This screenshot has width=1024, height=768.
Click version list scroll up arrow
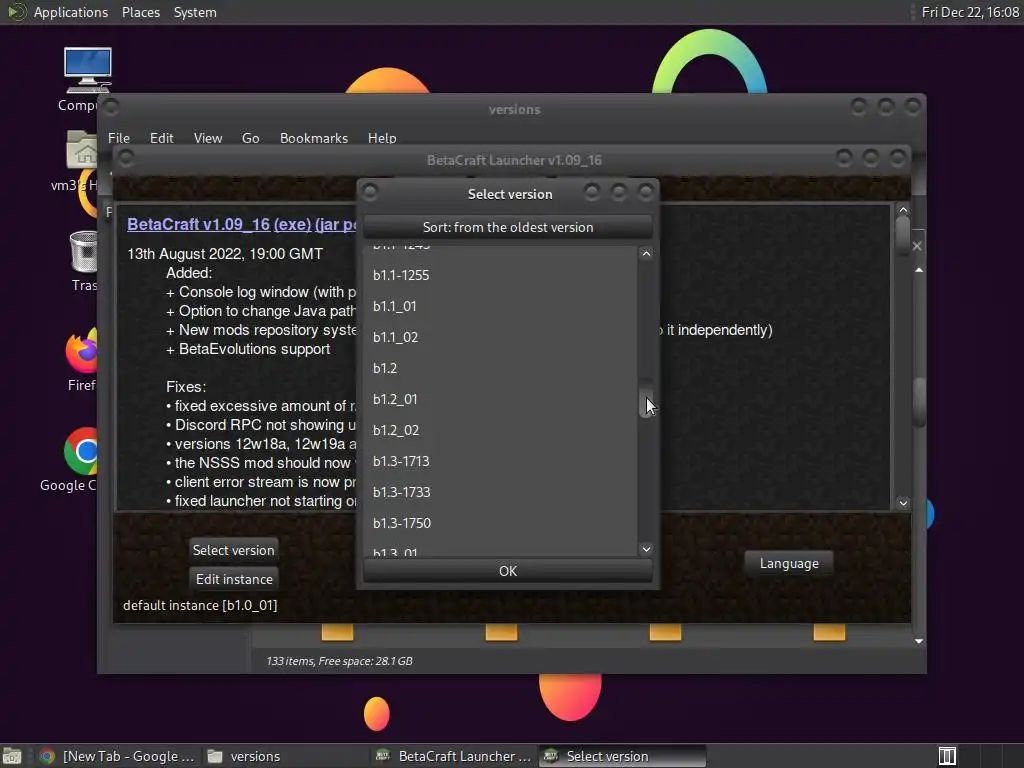(646, 253)
